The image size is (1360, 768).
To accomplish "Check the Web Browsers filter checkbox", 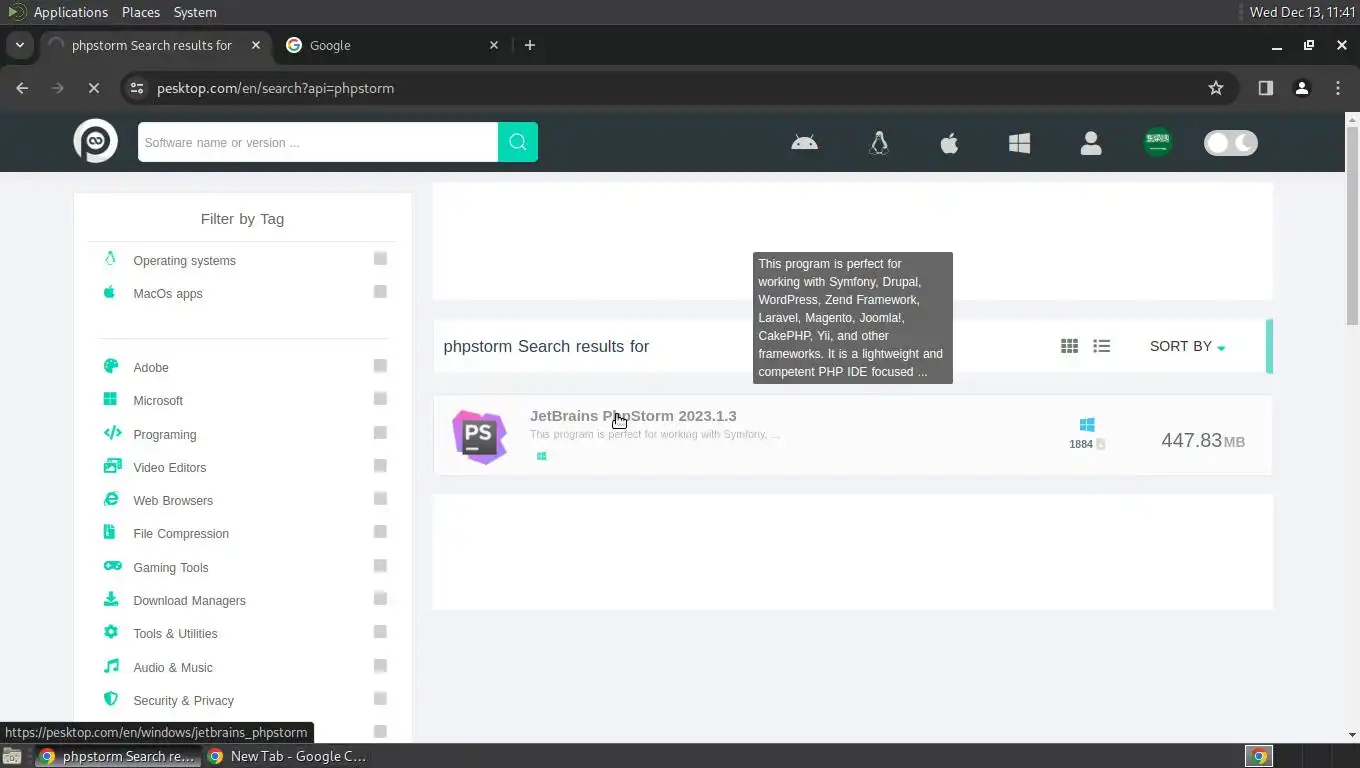I will pyautogui.click(x=380, y=499).
